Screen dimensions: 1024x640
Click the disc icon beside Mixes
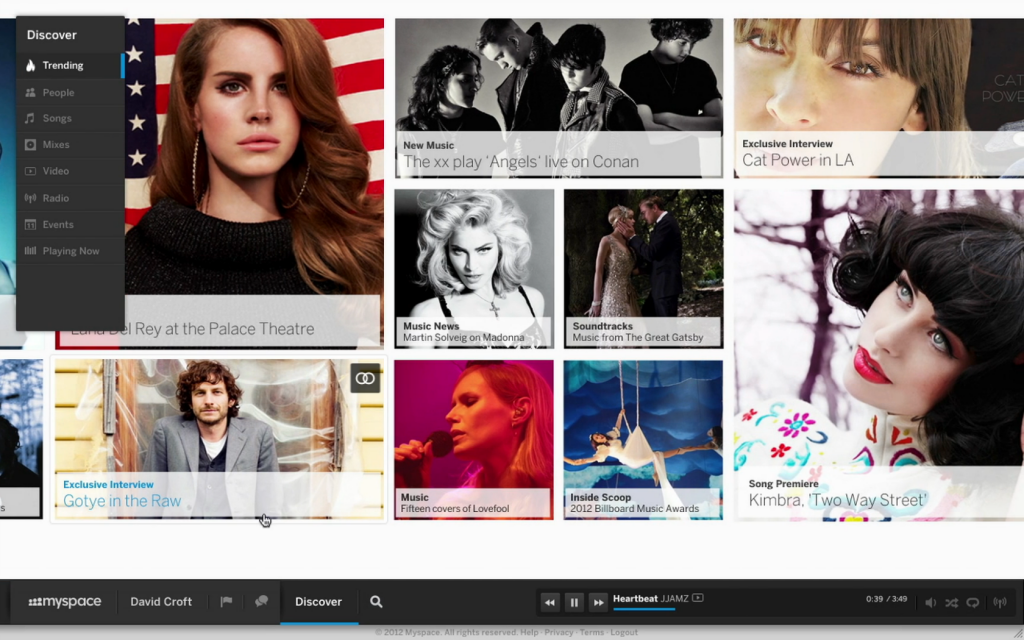[x=30, y=144]
